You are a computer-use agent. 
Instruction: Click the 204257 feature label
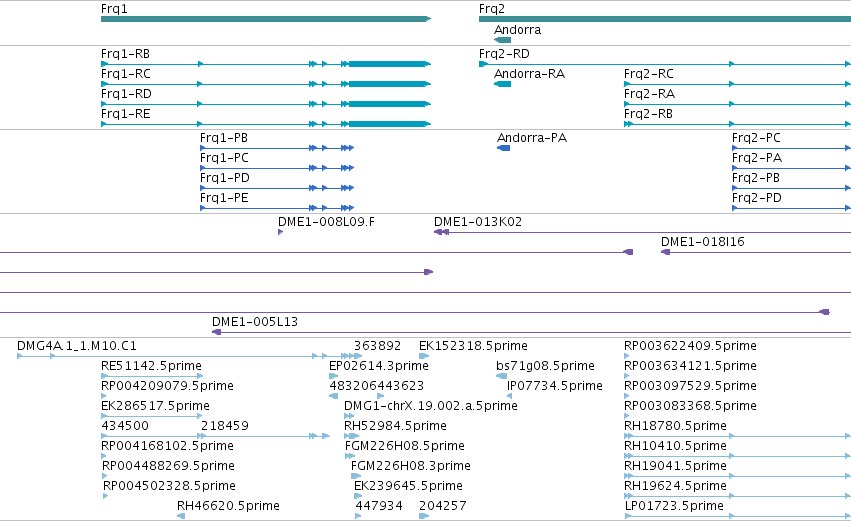coord(443,506)
